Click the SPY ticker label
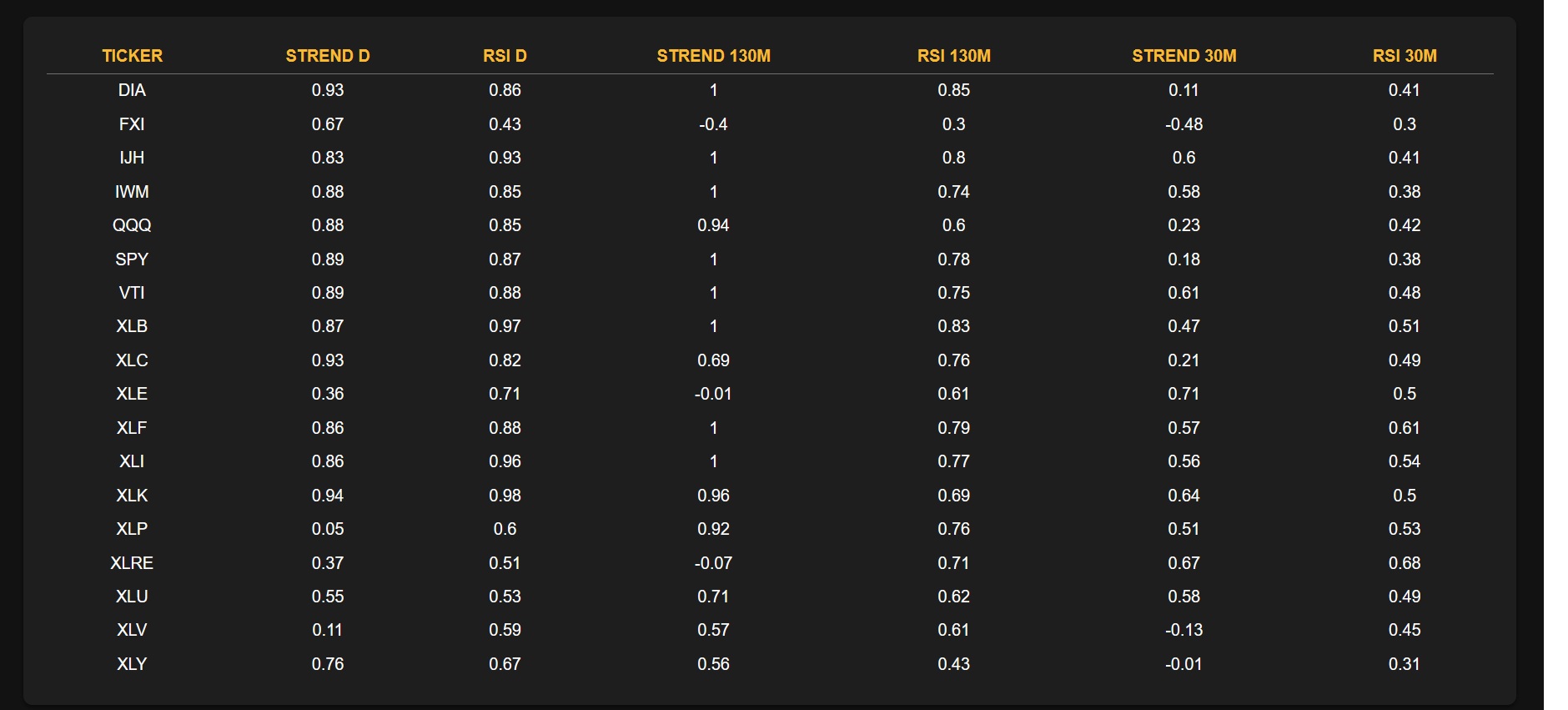Viewport: 1568px width, 710px height. pyautogui.click(x=132, y=259)
